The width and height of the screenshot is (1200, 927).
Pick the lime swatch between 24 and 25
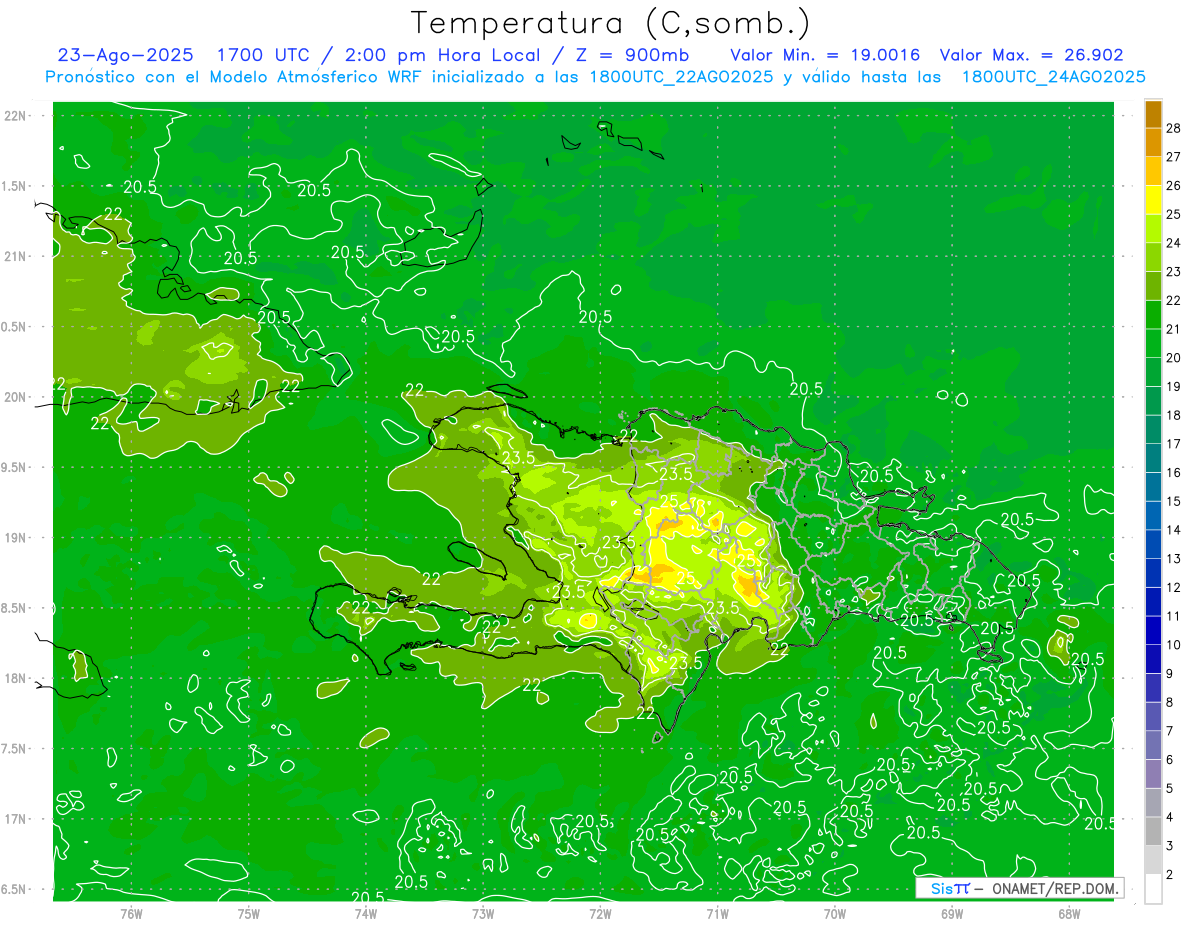pos(1153,228)
